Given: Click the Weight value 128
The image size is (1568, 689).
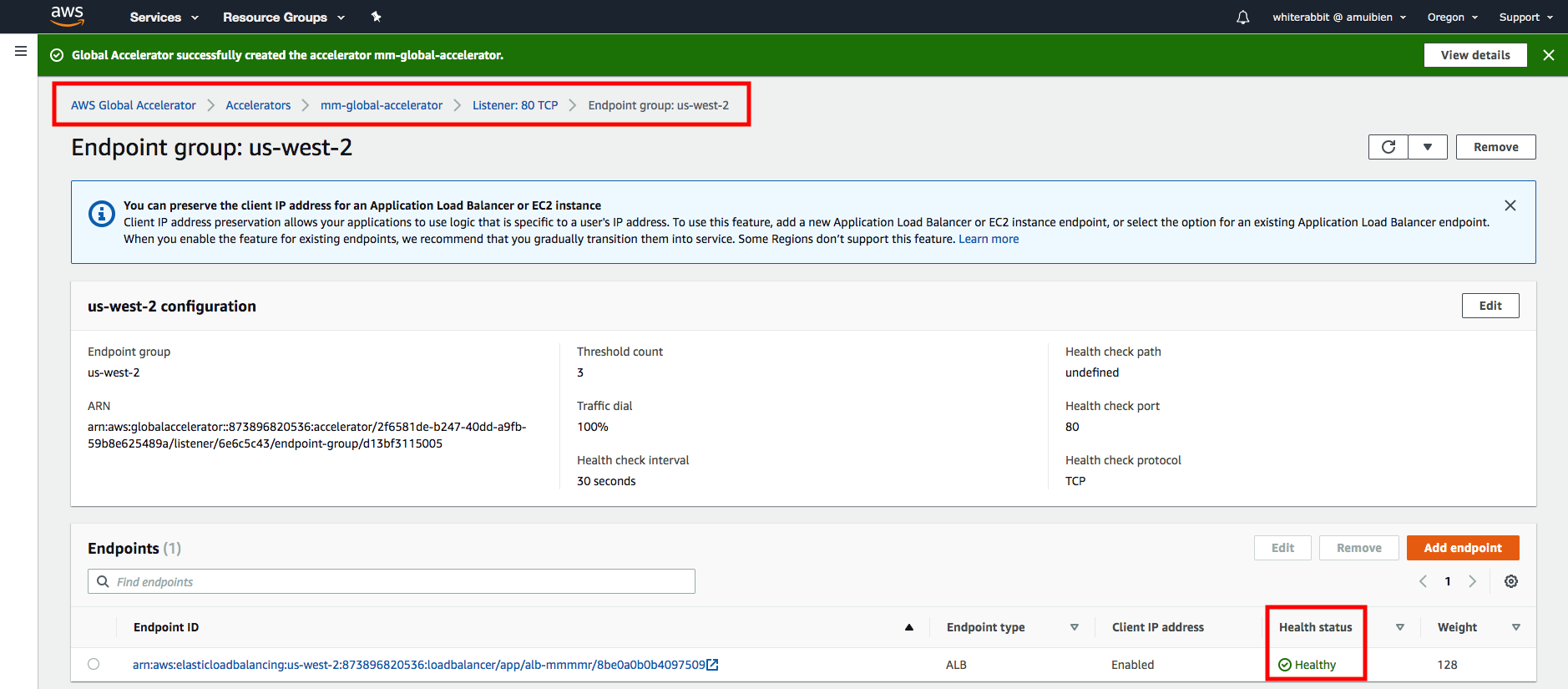Looking at the screenshot, I should pos(1447,665).
